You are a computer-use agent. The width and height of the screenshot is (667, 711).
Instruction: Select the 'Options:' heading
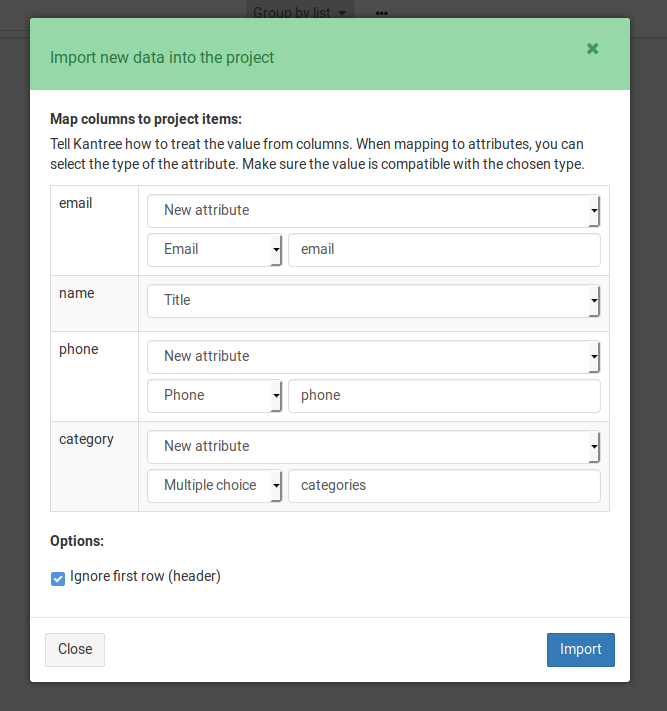pos(77,541)
